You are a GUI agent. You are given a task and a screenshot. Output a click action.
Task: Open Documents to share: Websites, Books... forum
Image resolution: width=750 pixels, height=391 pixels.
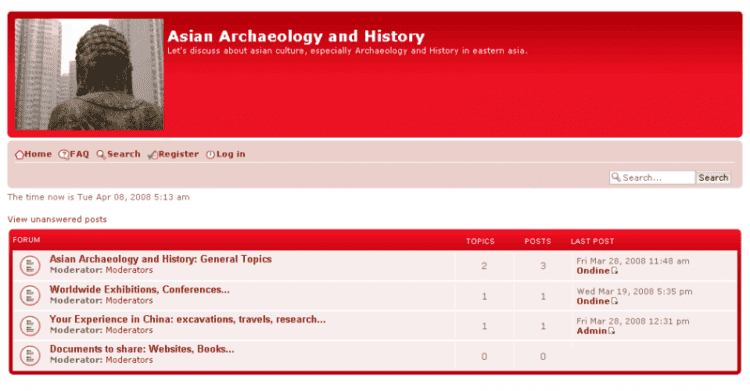click(x=142, y=349)
